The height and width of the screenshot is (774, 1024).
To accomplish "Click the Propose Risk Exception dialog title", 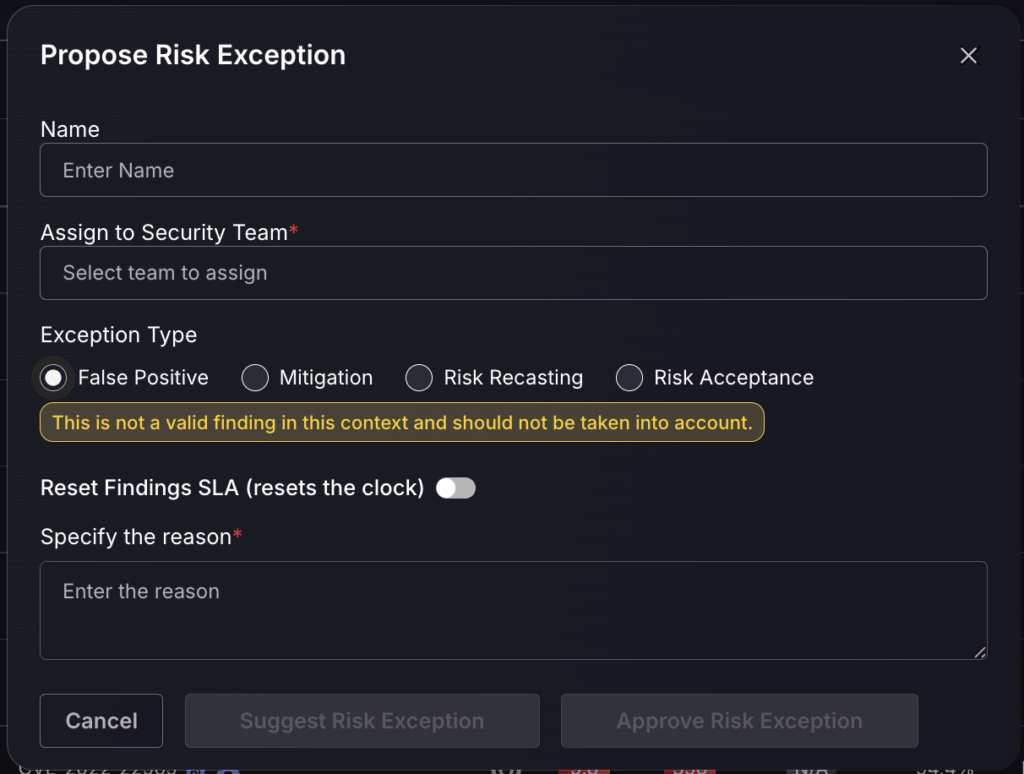I will coord(193,55).
